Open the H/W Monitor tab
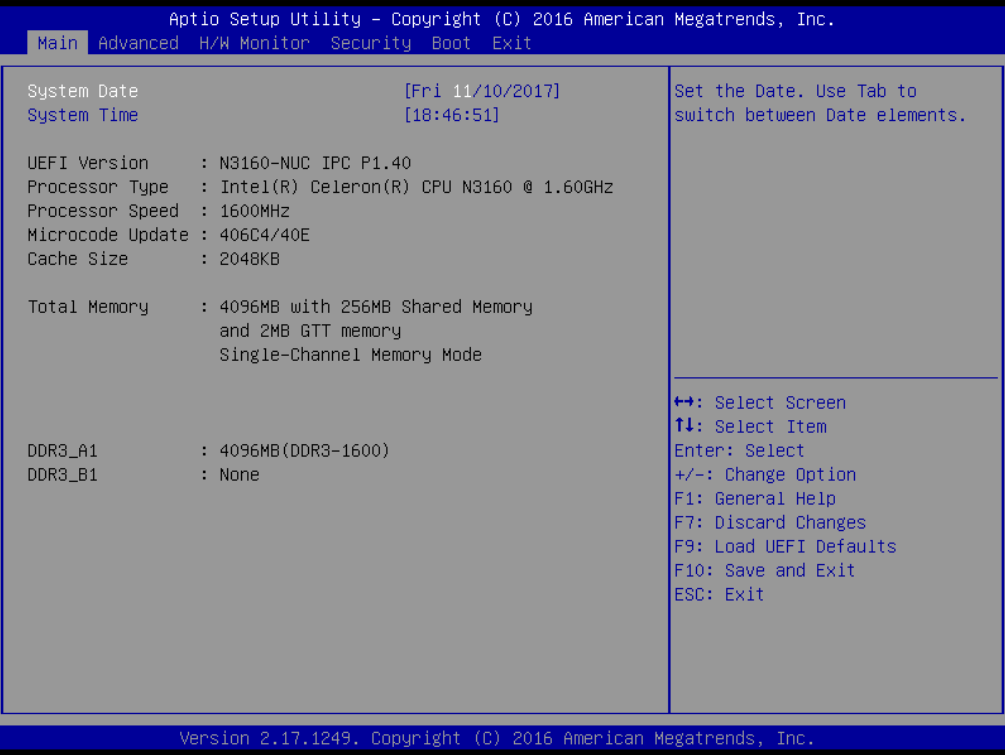The height and width of the screenshot is (755, 1005). tap(254, 43)
